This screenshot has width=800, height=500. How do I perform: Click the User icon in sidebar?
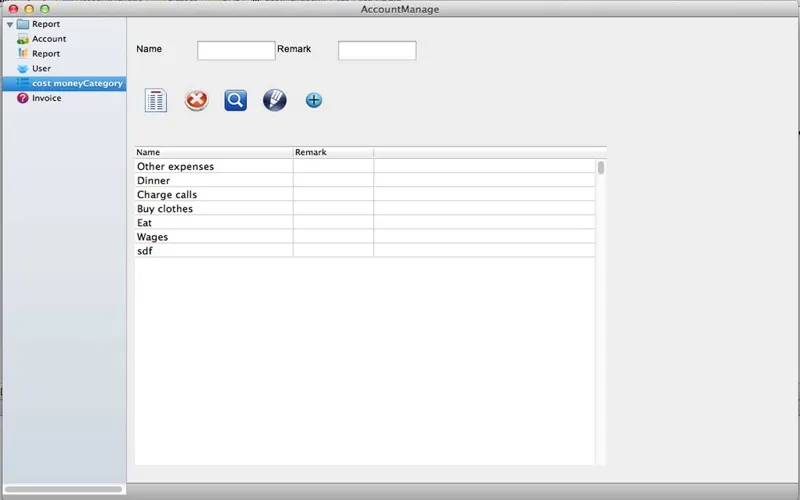(x=22, y=68)
